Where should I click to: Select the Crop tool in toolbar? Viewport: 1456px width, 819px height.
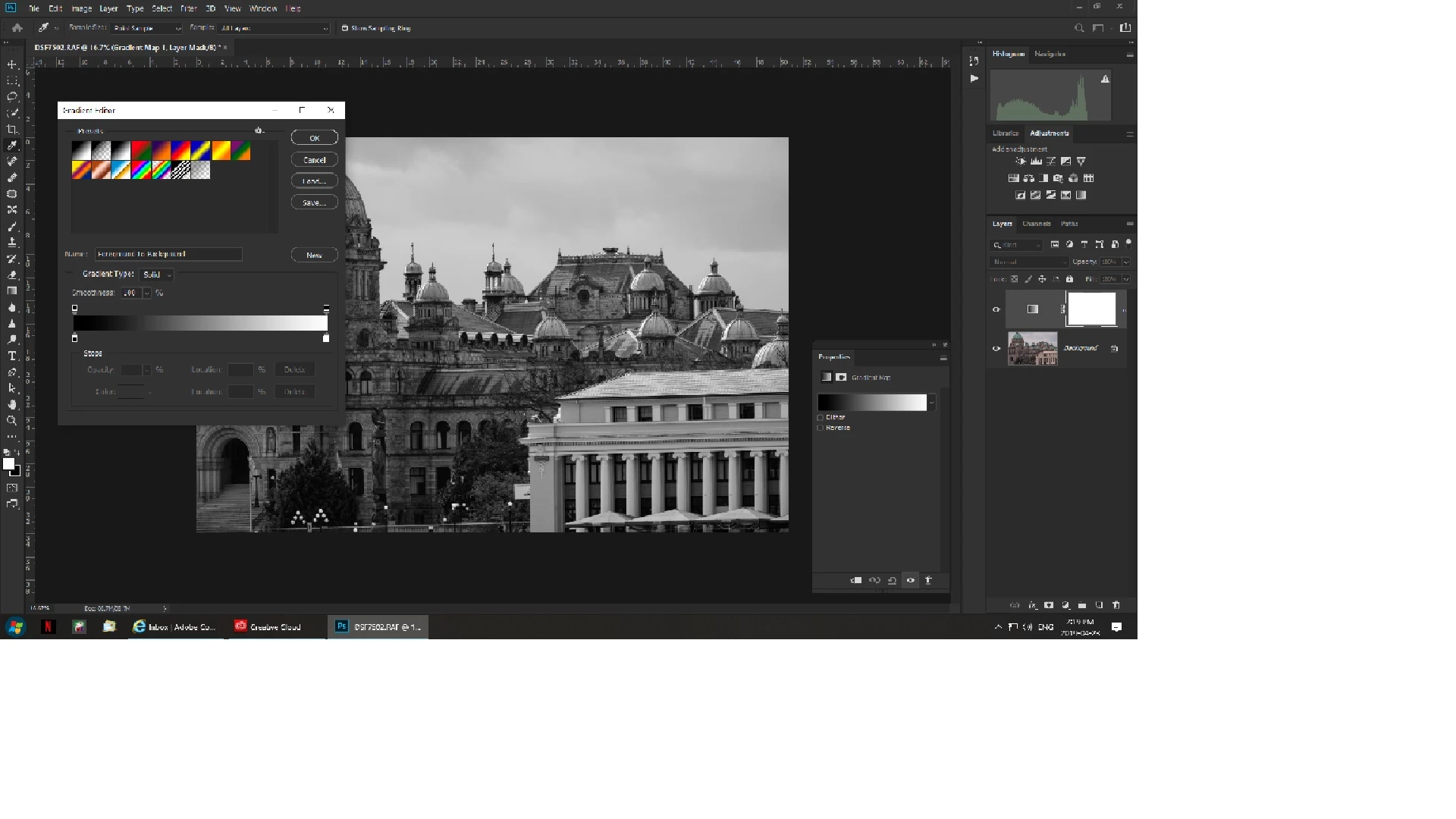[12, 130]
